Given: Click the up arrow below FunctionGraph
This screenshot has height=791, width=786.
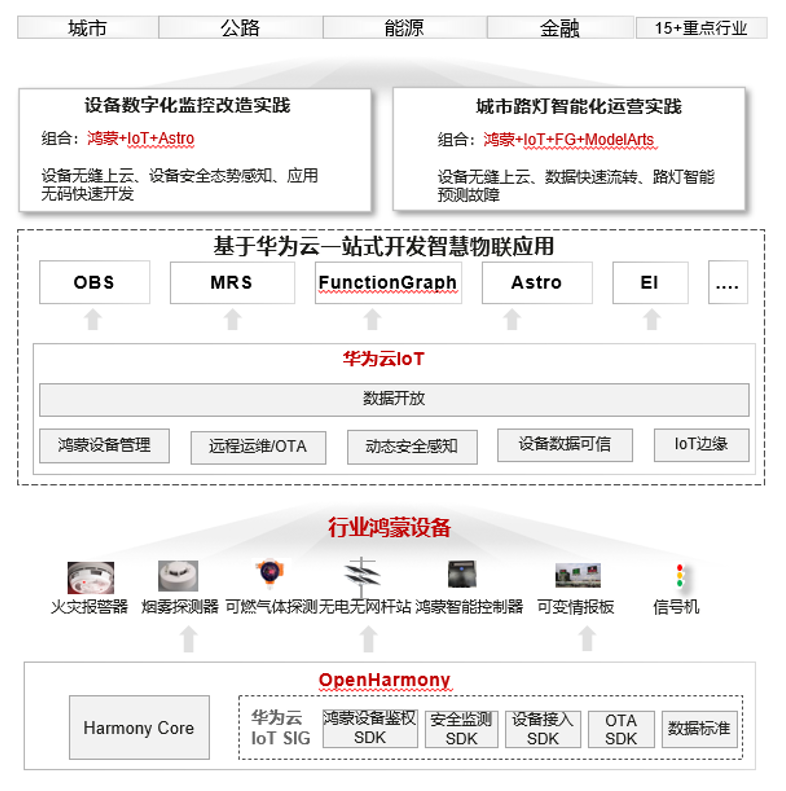Looking at the screenshot, I should coord(372,320).
